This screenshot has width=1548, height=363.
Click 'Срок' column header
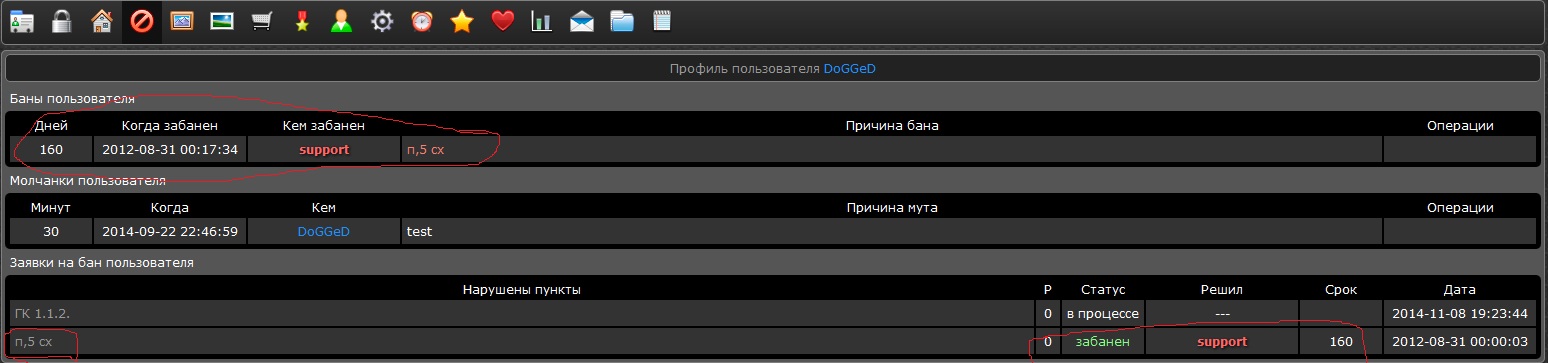click(x=1340, y=290)
